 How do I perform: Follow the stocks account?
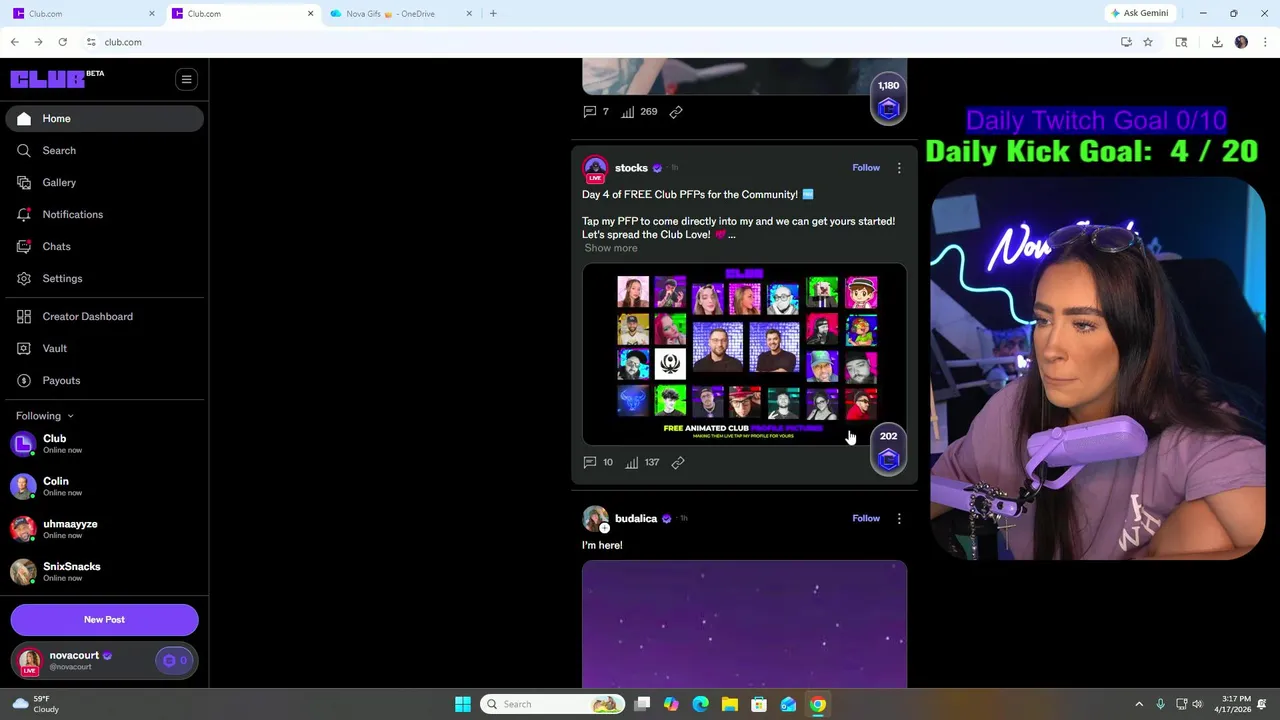(x=866, y=168)
